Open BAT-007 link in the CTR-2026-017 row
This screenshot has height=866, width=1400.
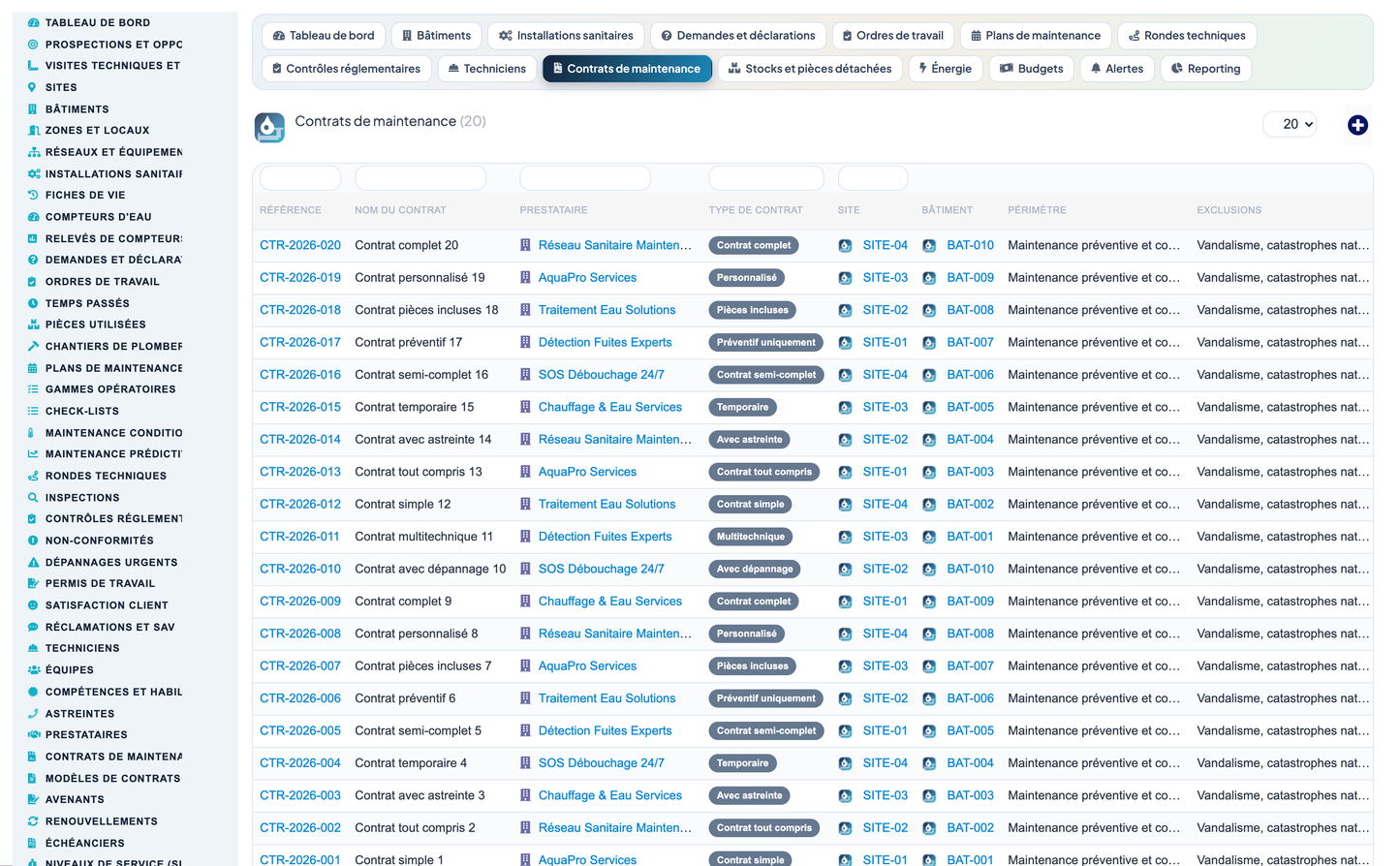(971, 343)
